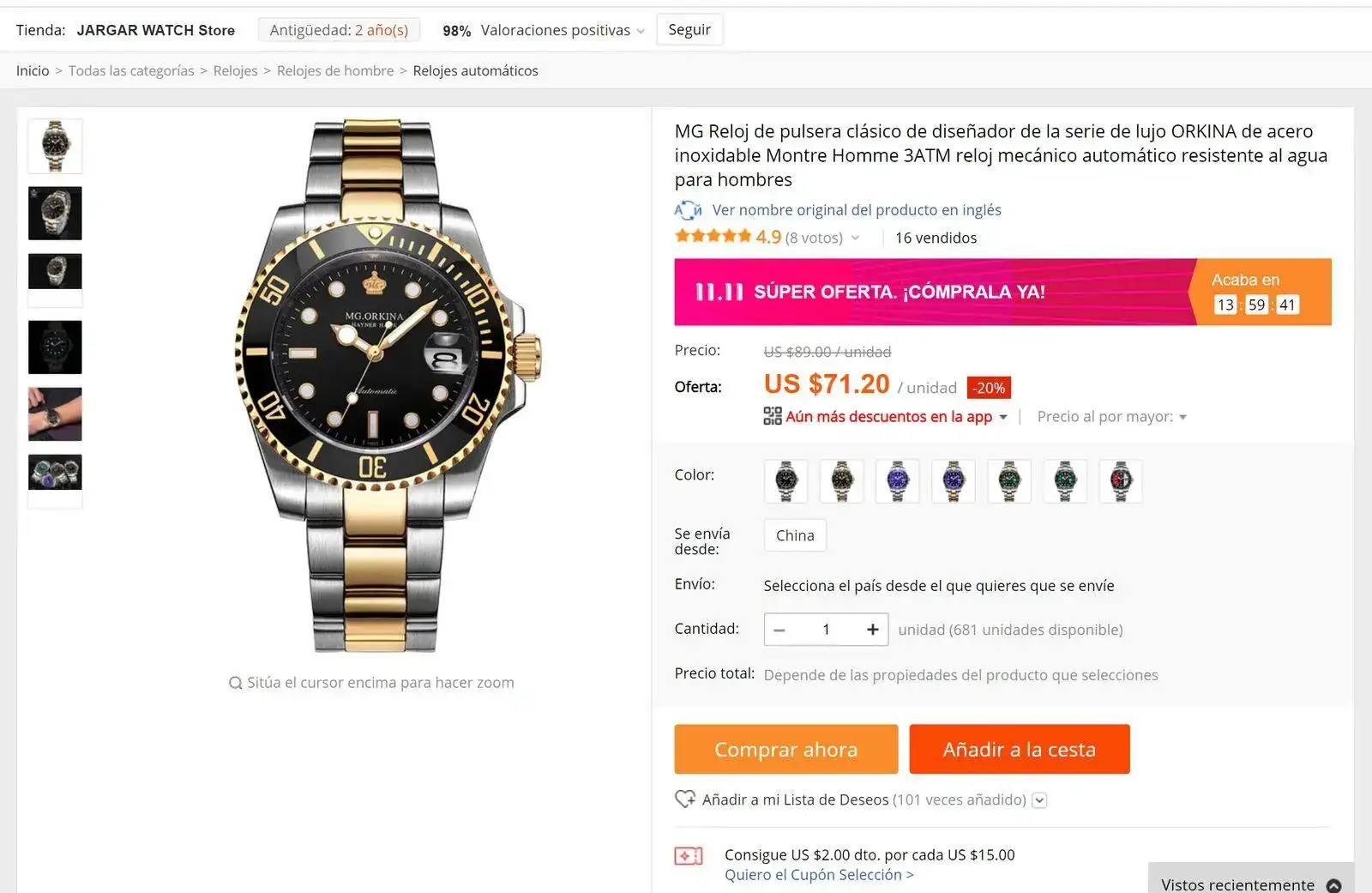
Task: Open Todas las categorías breadcrumb
Action: click(x=131, y=70)
